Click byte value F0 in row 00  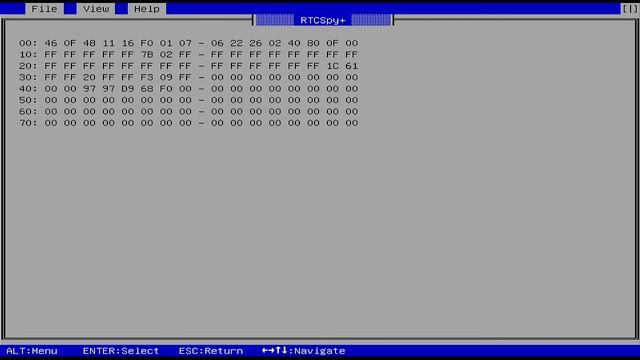point(147,43)
